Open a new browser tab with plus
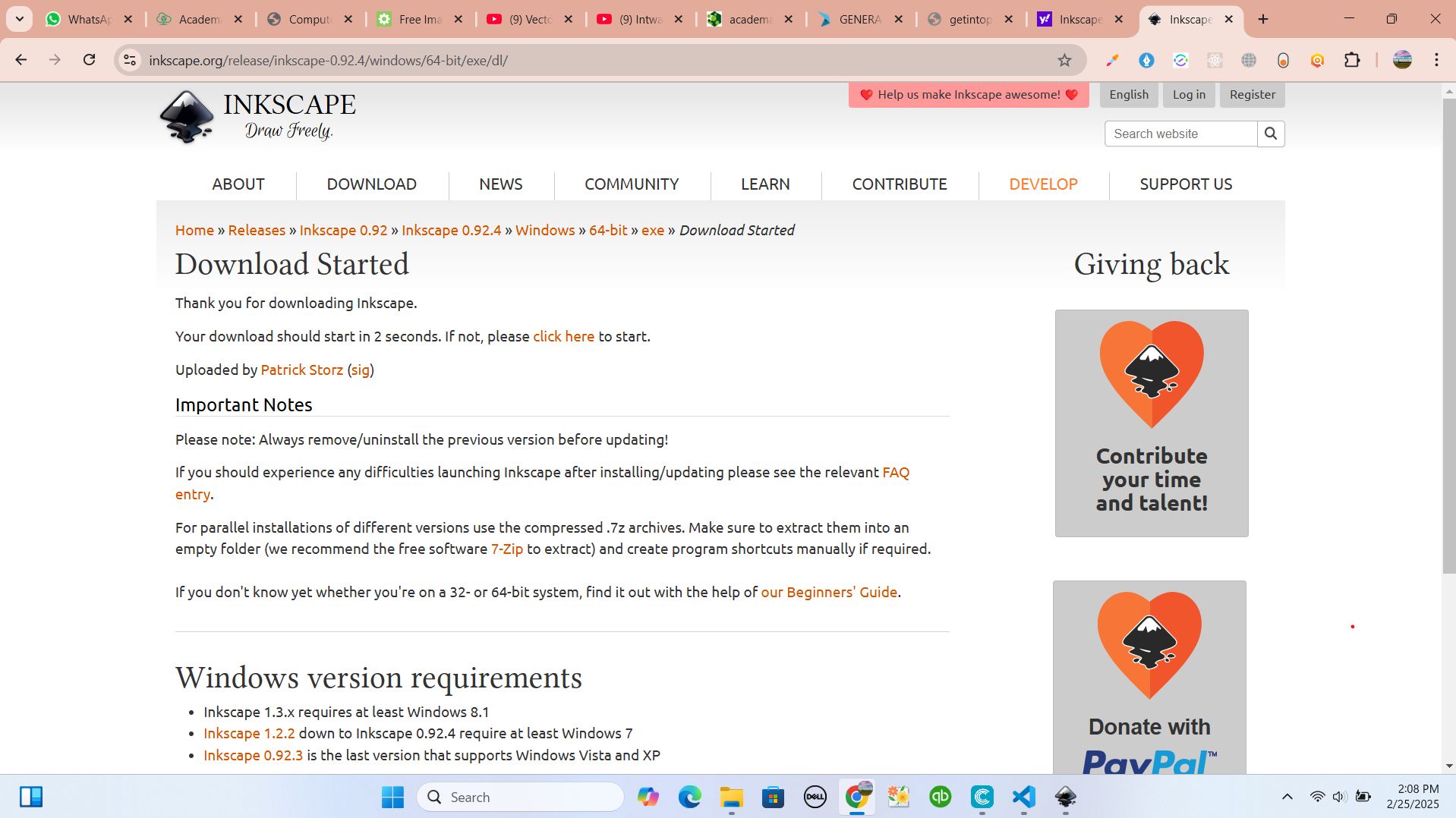The height and width of the screenshot is (818, 1456). (x=1263, y=19)
